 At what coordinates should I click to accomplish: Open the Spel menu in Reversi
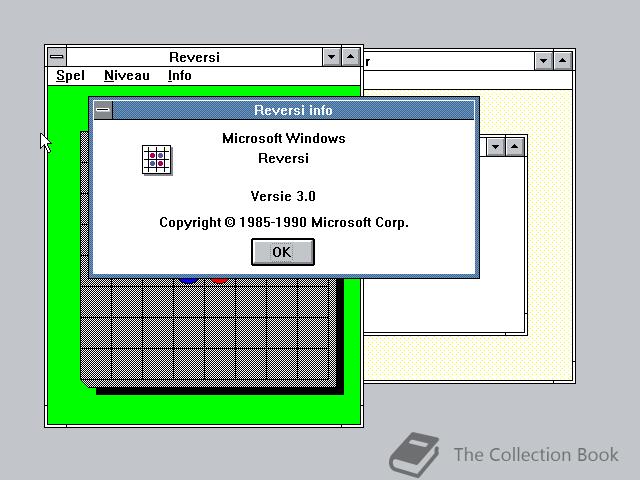tap(70, 76)
